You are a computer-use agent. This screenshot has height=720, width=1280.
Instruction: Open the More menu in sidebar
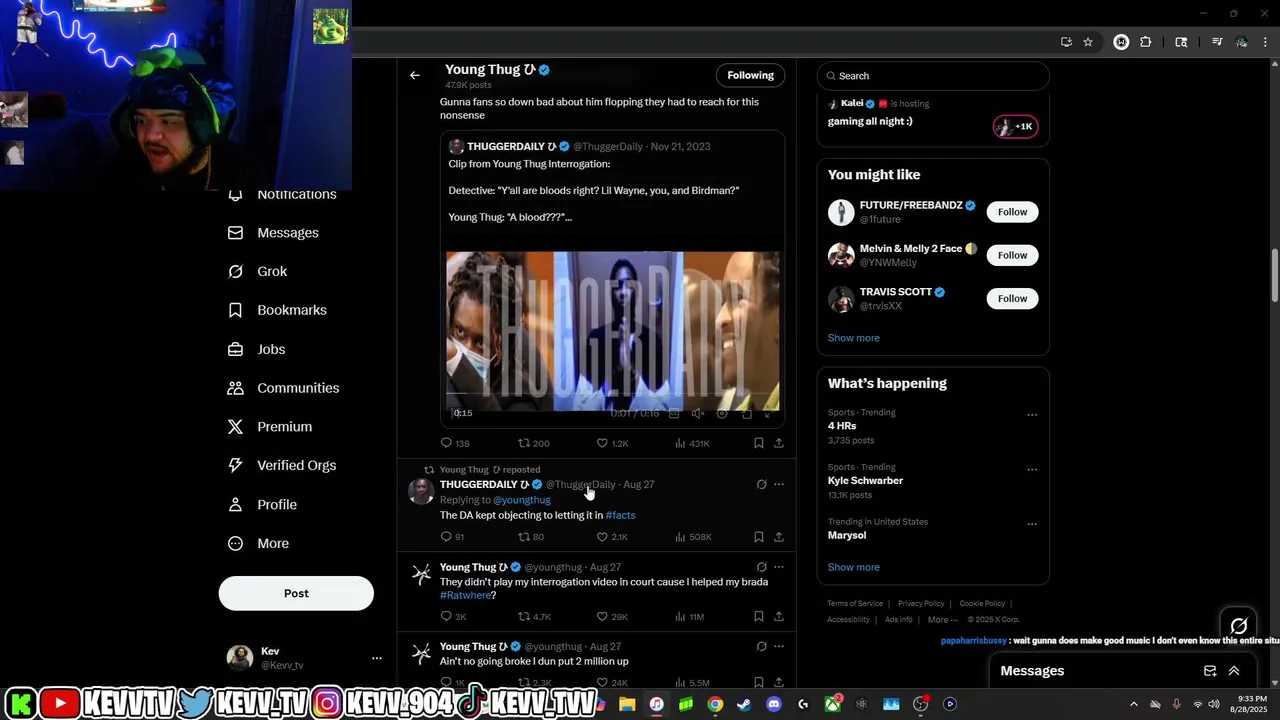pos(259,544)
